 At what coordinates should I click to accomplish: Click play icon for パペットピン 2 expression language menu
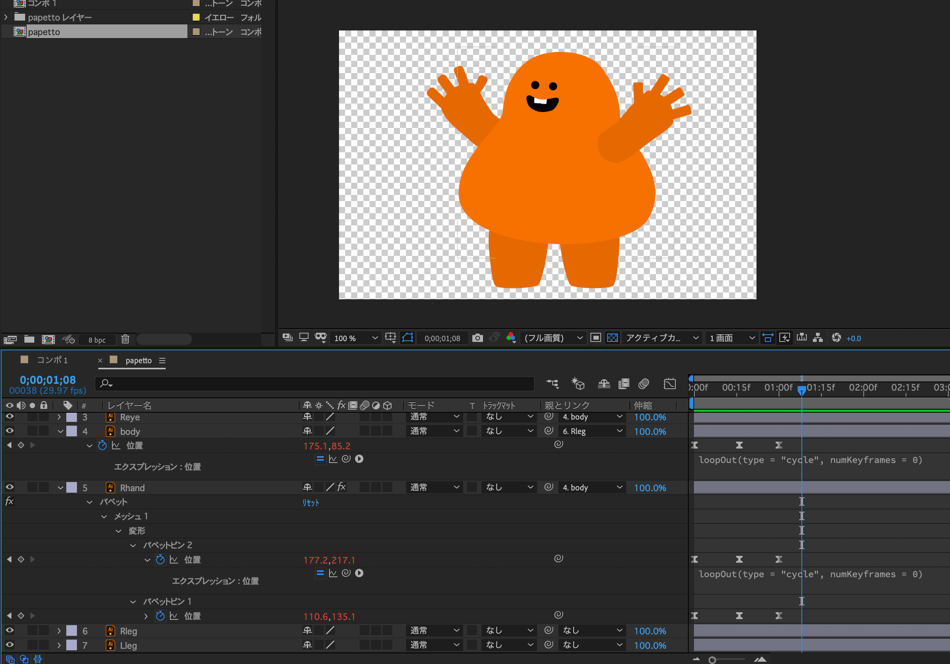coord(359,574)
